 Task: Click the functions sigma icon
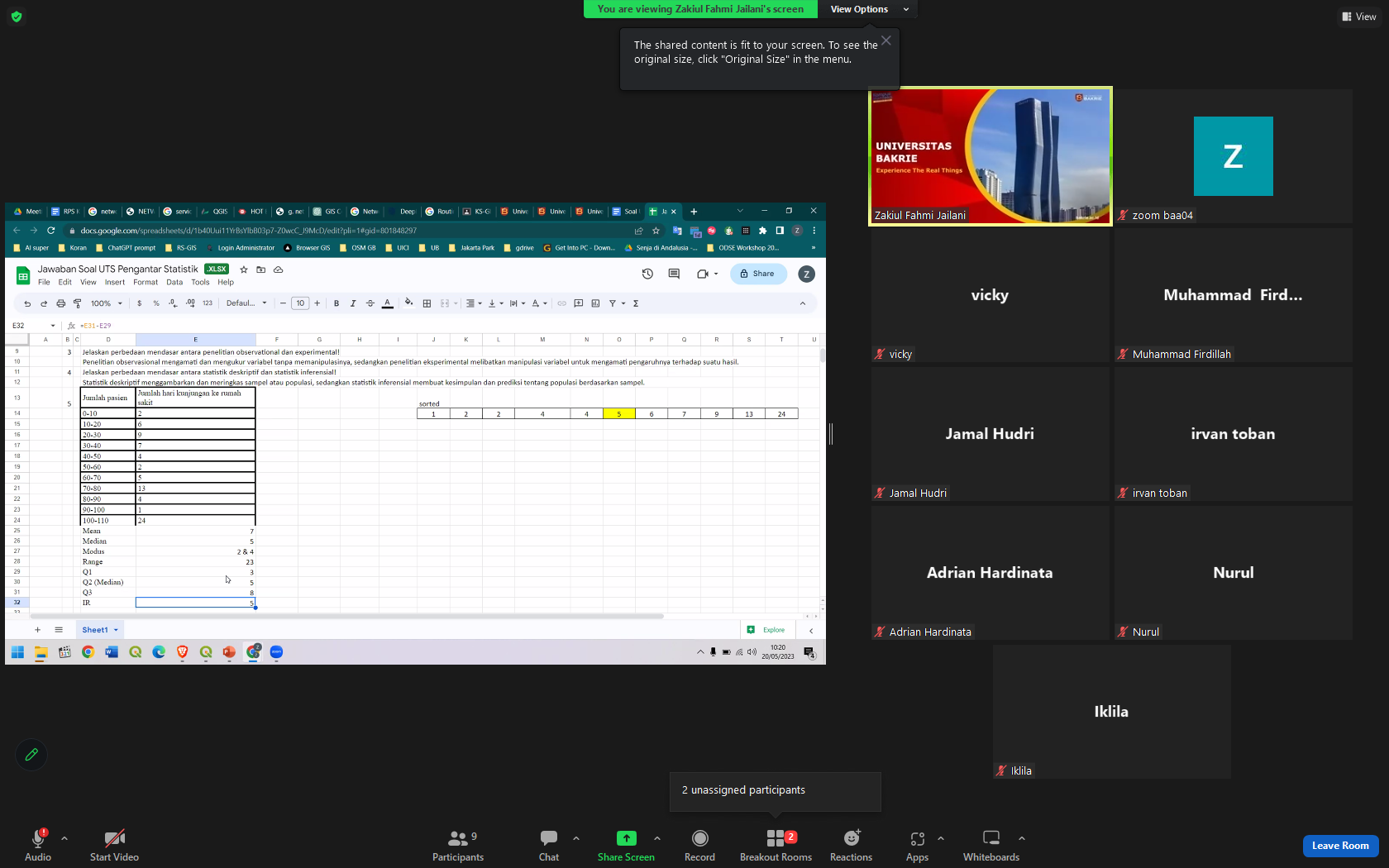(x=636, y=303)
